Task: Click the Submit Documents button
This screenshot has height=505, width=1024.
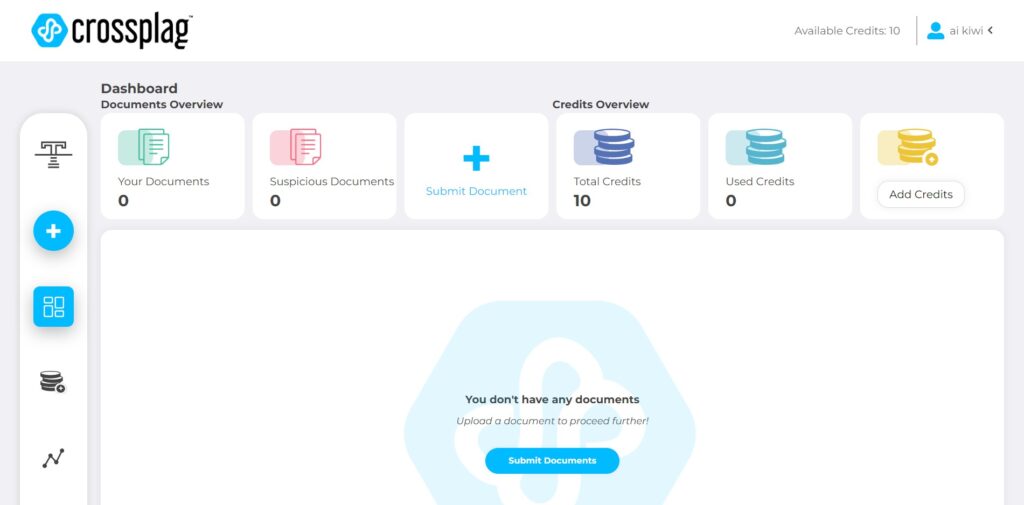Action: 552,461
